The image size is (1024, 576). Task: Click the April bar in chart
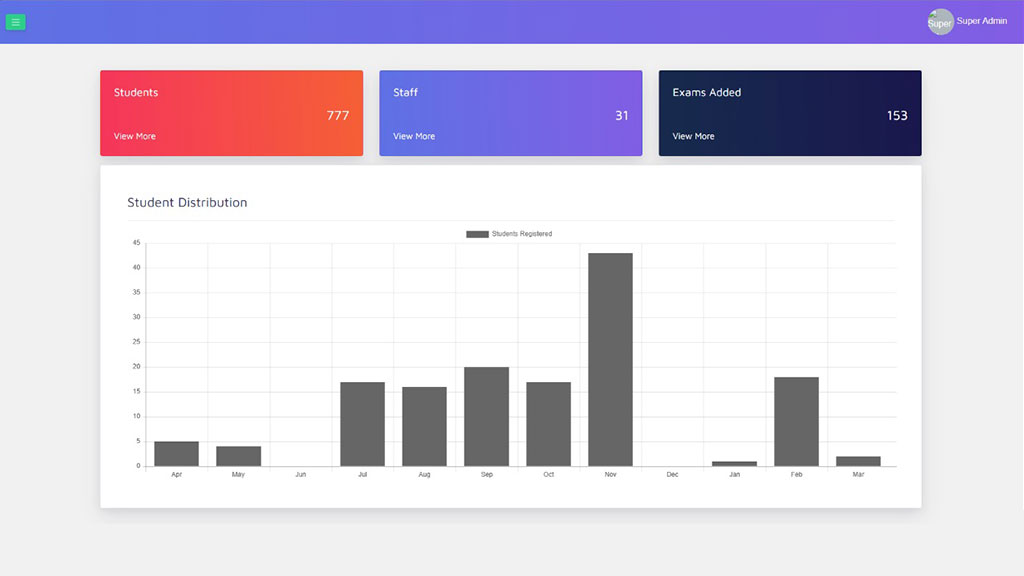click(x=176, y=454)
